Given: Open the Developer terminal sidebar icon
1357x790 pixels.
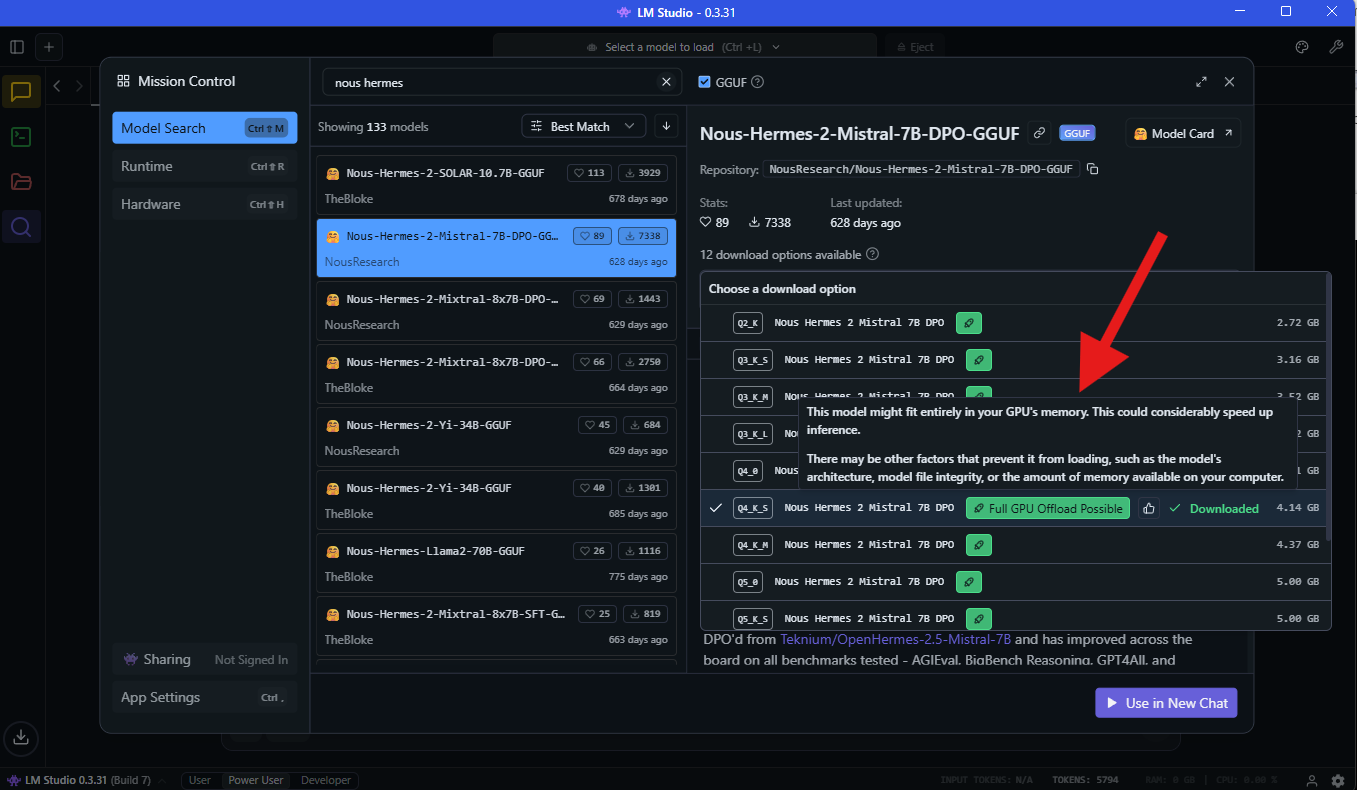Looking at the screenshot, I should click(21, 137).
